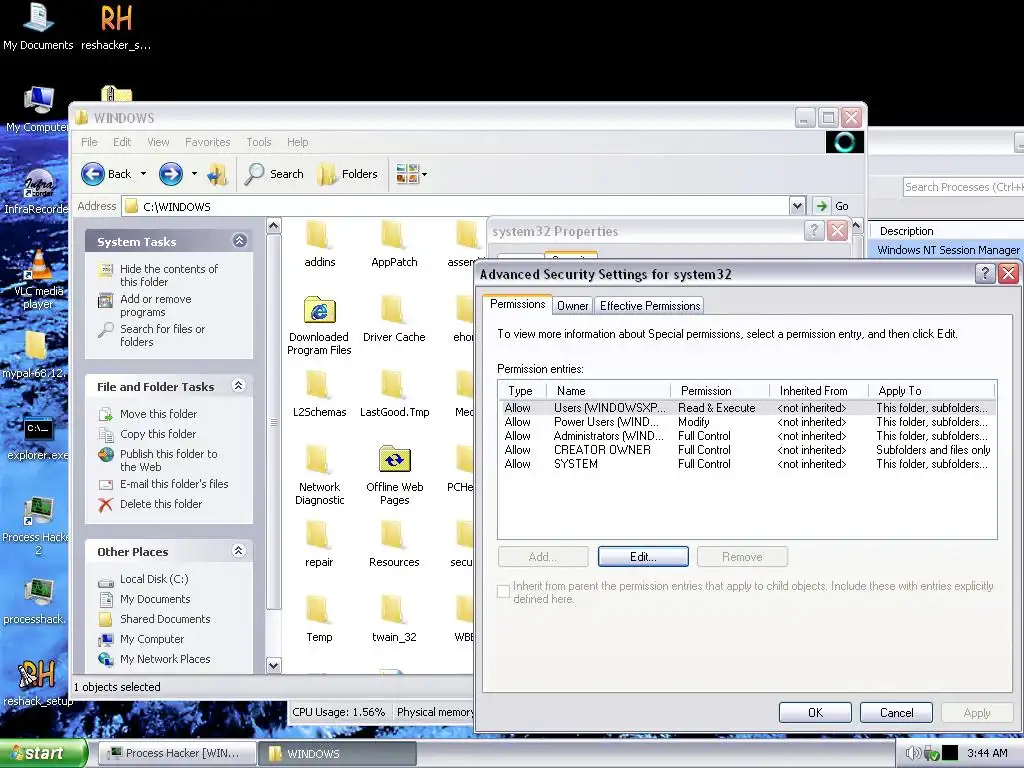Click the sidebar scroll down arrow
1024x768 pixels.
pyautogui.click(x=274, y=665)
